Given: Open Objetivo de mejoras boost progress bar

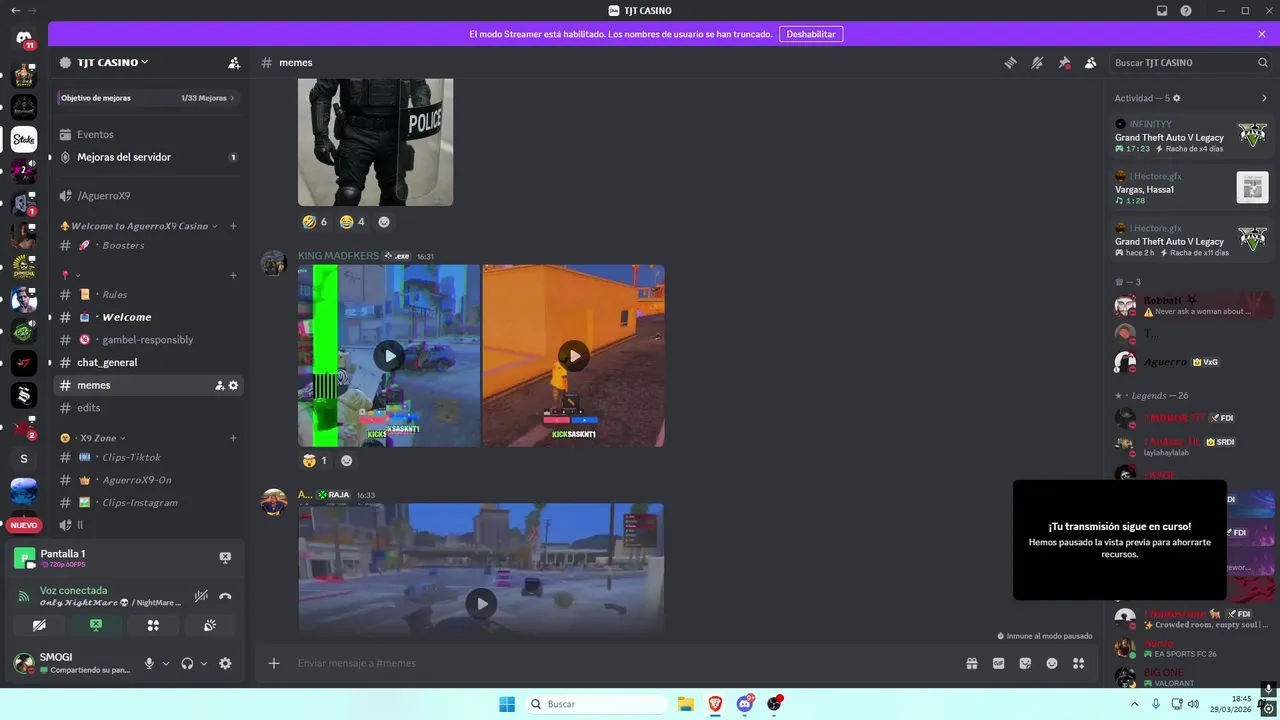Looking at the screenshot, I should tap(148, 98).
